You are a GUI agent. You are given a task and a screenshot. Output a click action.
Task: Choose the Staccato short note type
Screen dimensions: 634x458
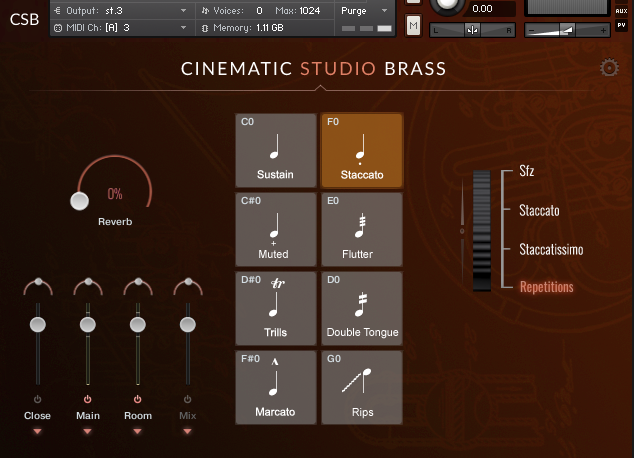coord(539,210)
